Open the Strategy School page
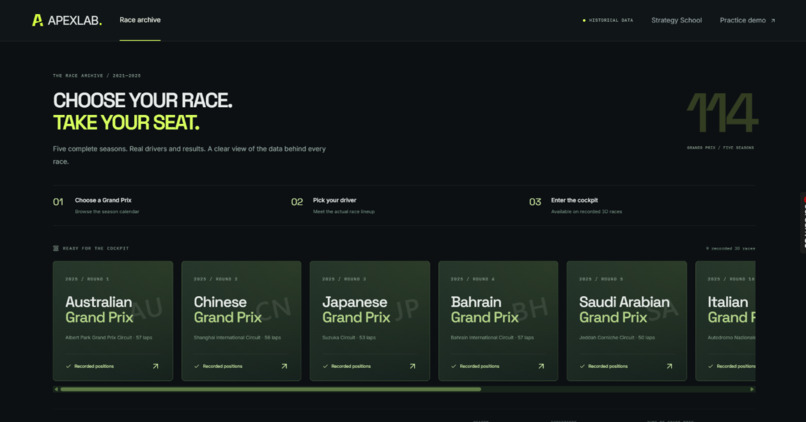Image resolution: width=806 pixels, height=422 pixels. click(676, 21)
